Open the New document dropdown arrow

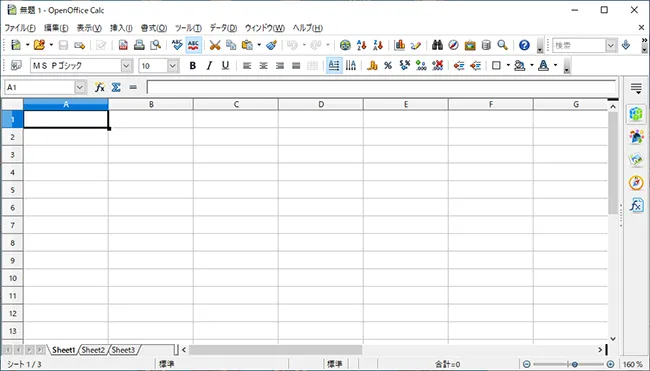tap(27, 45)
